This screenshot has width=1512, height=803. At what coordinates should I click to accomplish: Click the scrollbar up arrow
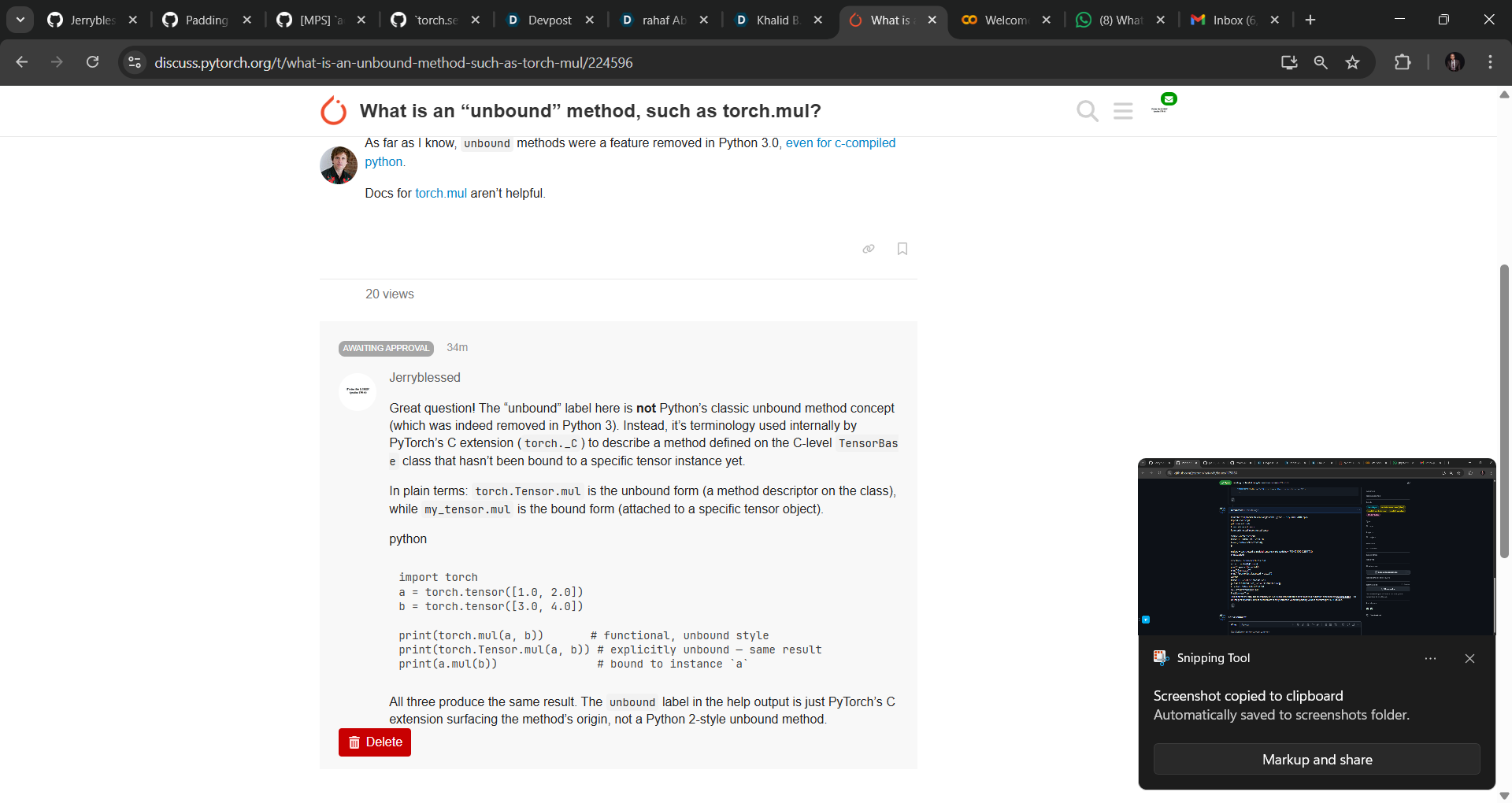pyautogui.click(x=1504, y=94)
